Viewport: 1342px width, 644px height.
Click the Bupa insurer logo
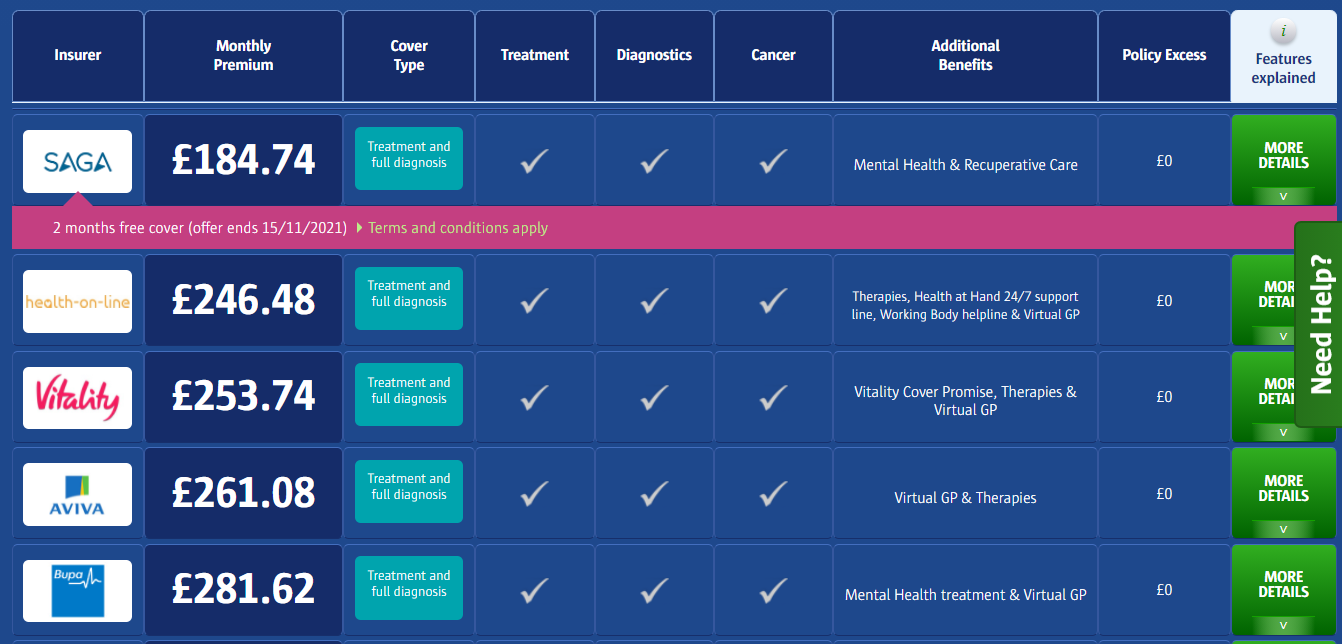click(77, 590)
